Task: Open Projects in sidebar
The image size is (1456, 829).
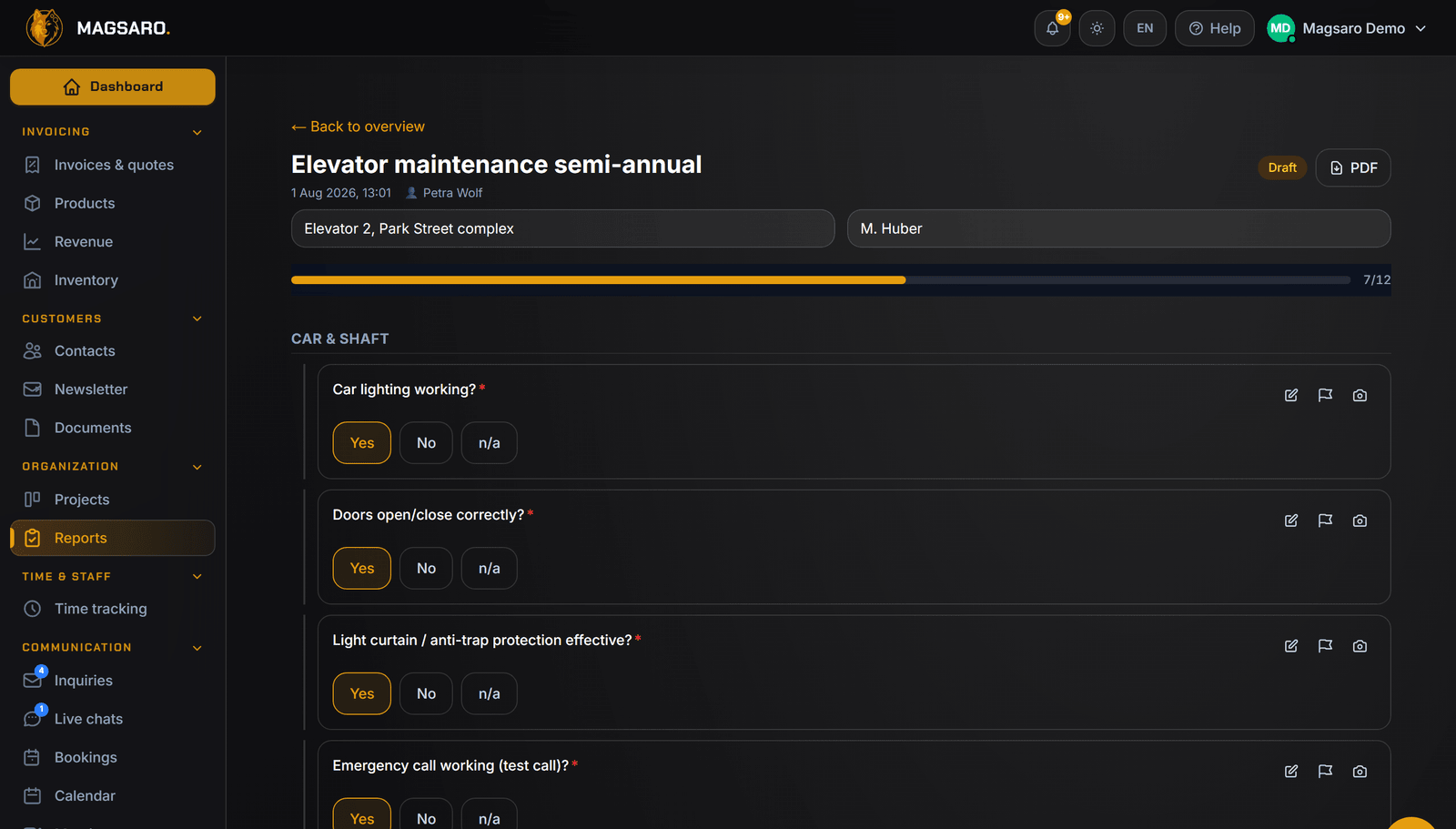Action: (x=113, y=500)
